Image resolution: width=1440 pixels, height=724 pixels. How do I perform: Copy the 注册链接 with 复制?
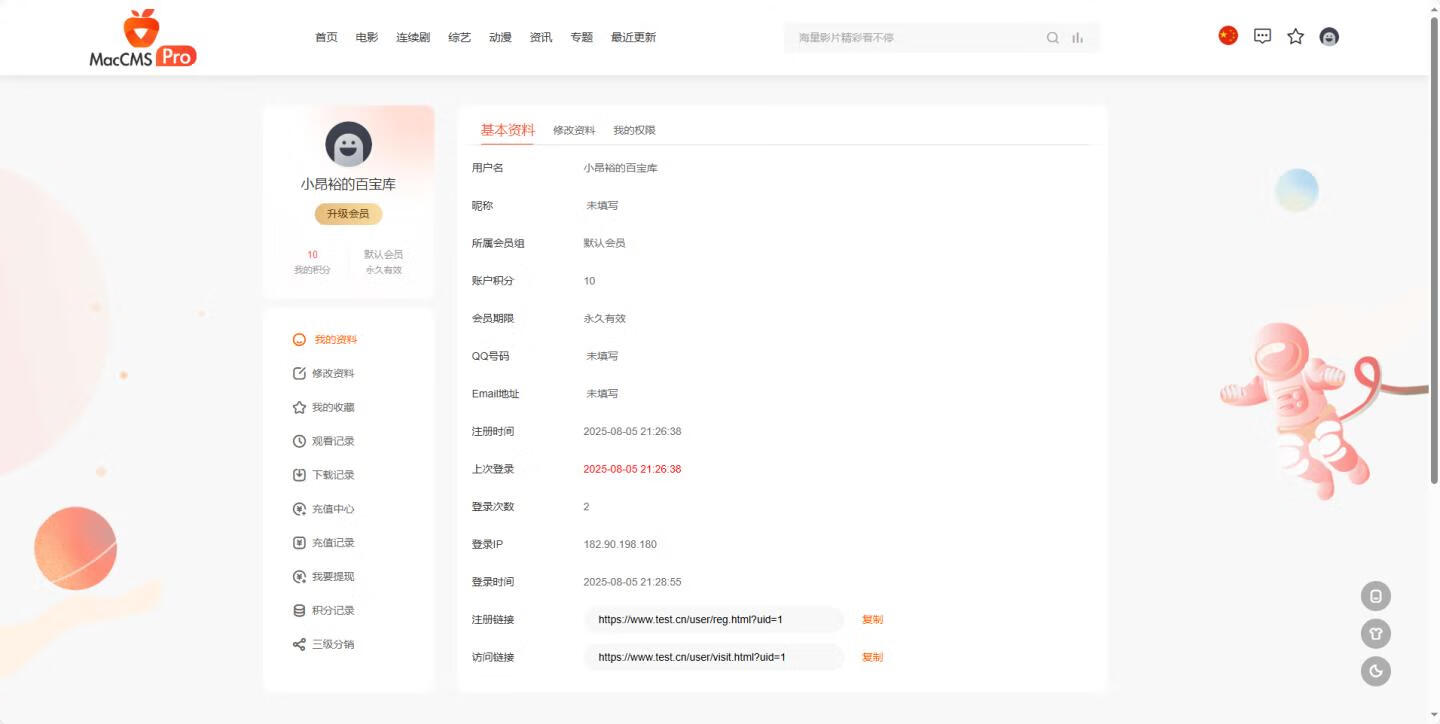coord(872,620)
